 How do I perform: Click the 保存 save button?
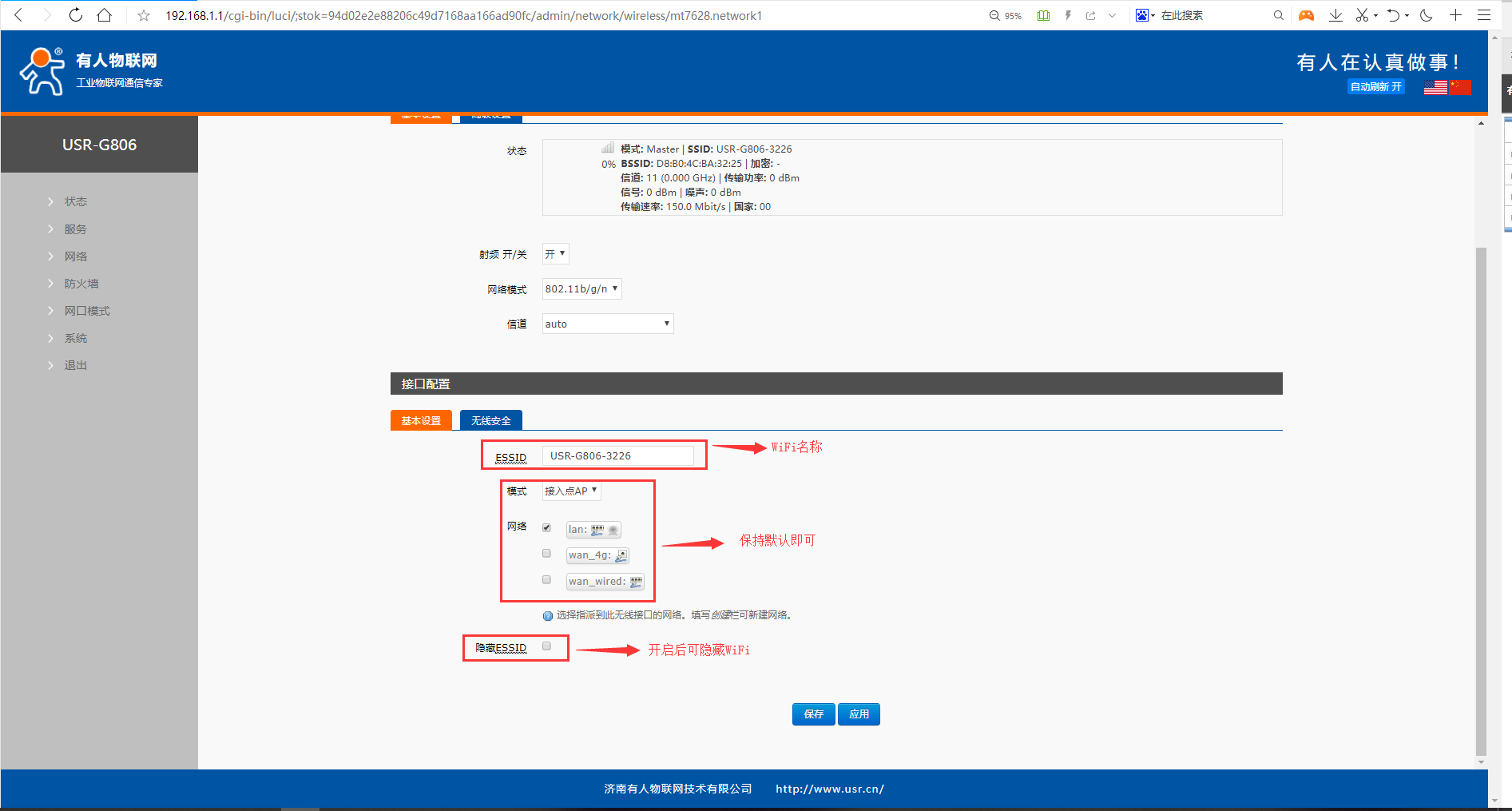click(x=813, y=714)
